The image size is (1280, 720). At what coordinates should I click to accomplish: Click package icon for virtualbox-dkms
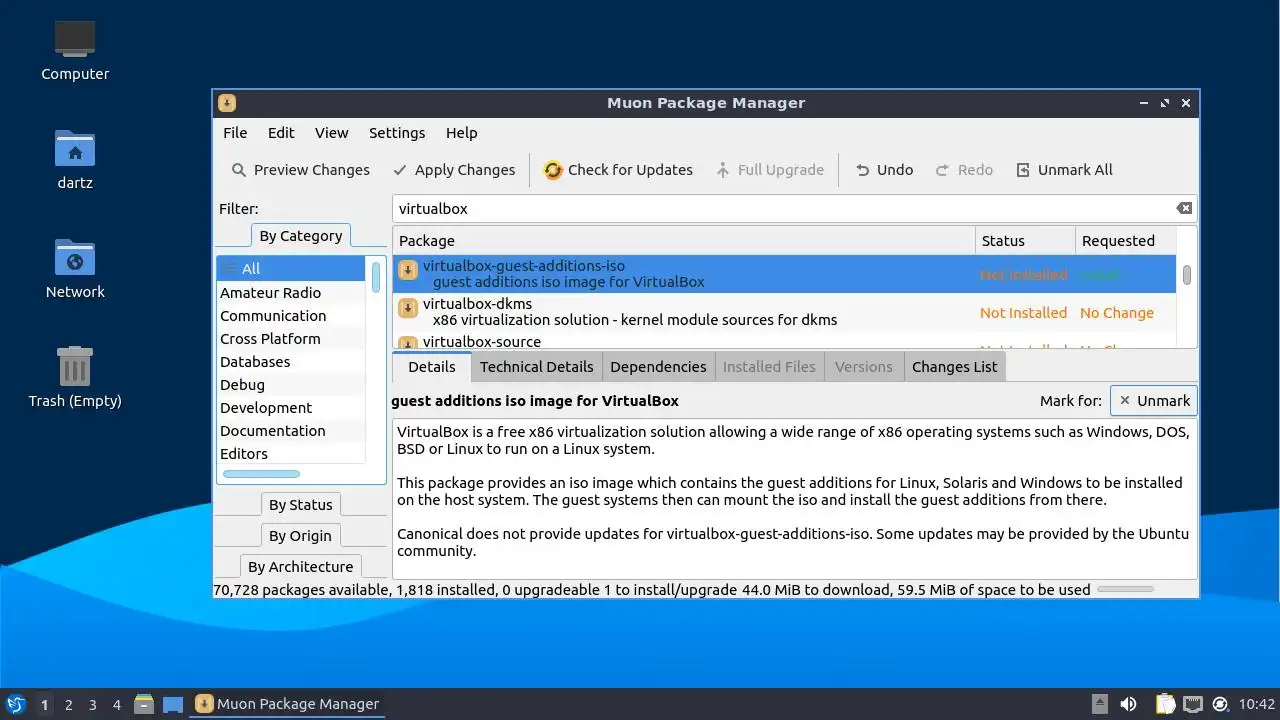(408, 308)
